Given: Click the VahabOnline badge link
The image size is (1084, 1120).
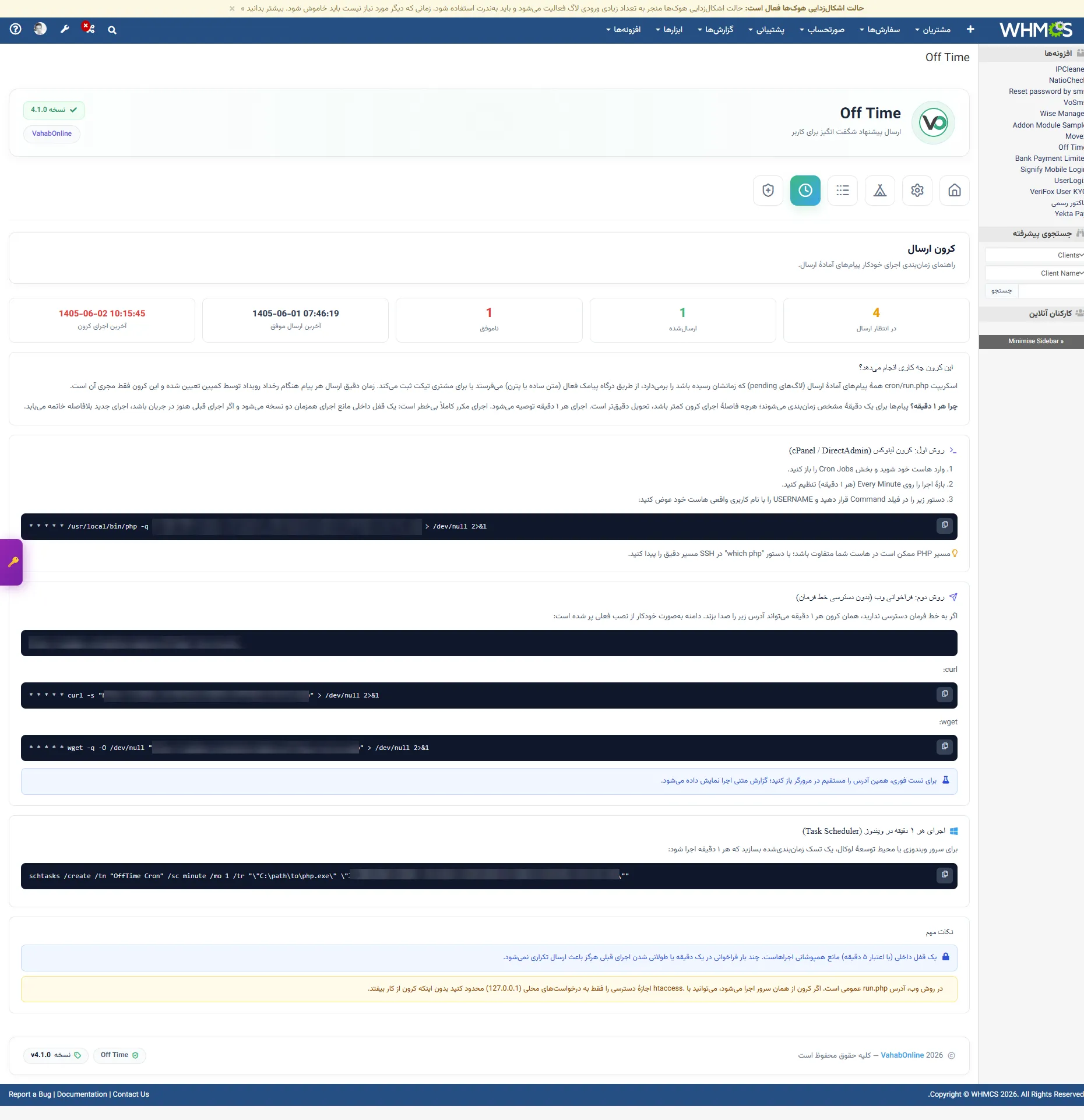Looking at the screenshot, I should pos(52,134).
